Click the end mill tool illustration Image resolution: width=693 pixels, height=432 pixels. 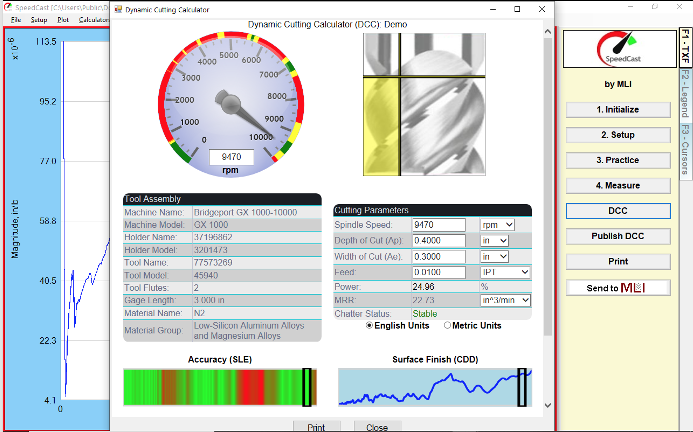(x=424, y=104)
